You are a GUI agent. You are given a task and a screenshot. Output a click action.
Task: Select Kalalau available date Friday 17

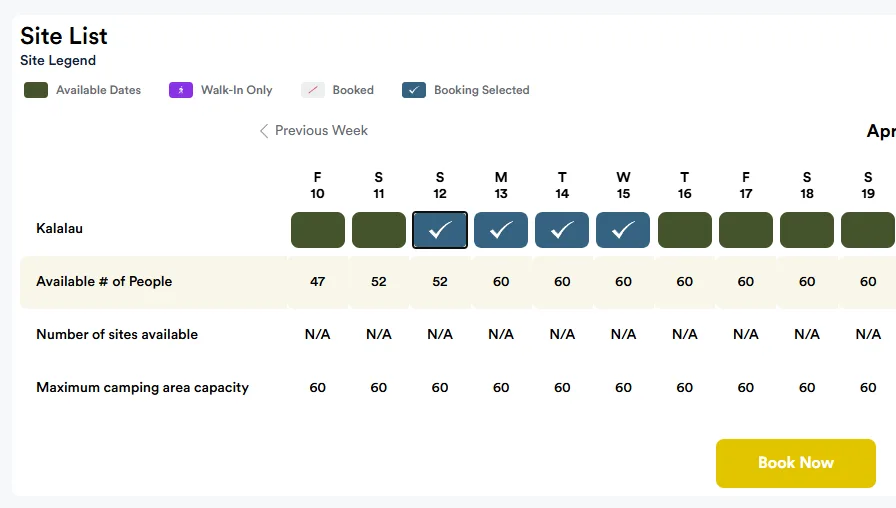click(x=746, y=230)
